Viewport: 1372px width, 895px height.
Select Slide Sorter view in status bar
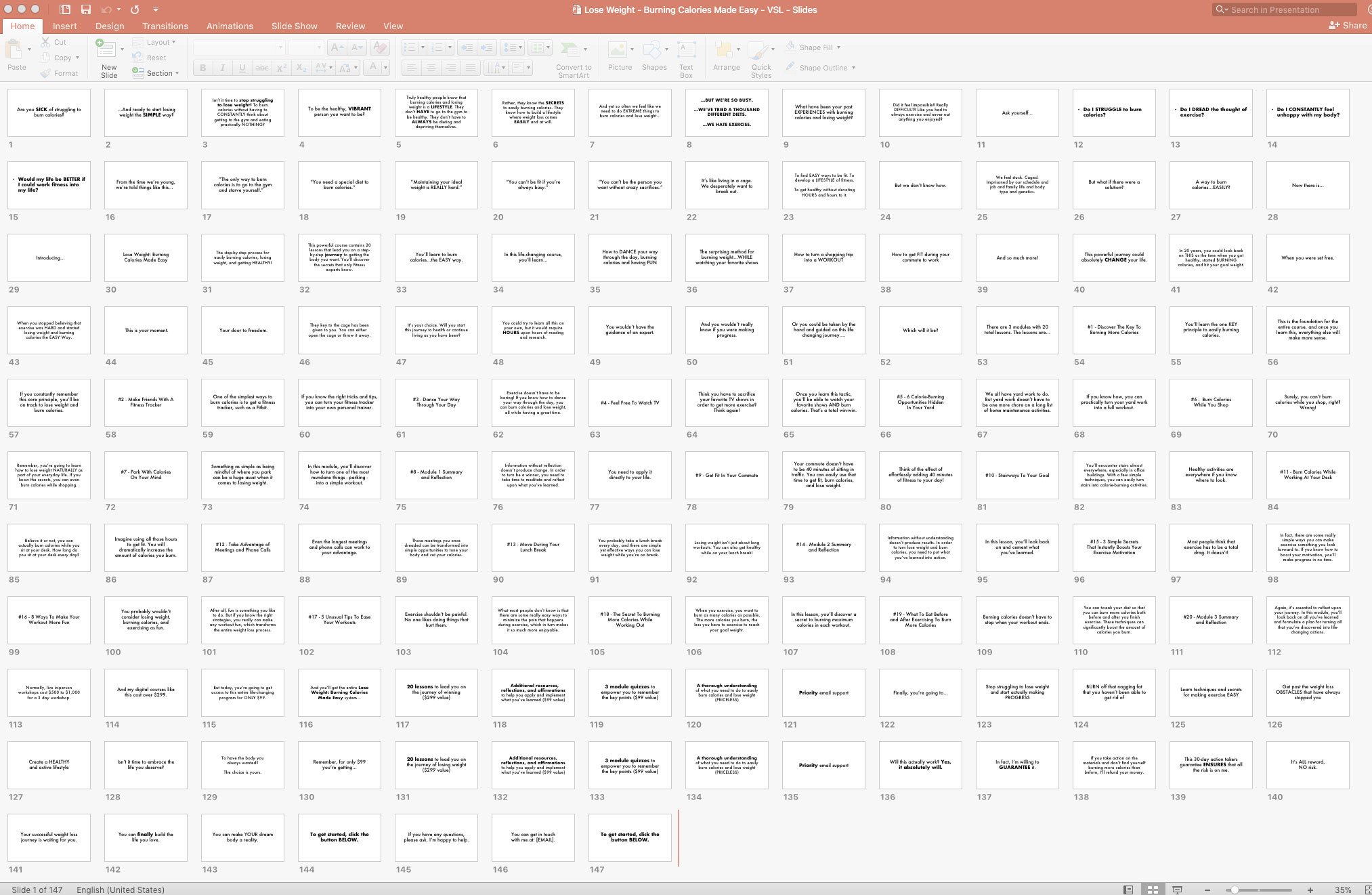(1153, 890)
